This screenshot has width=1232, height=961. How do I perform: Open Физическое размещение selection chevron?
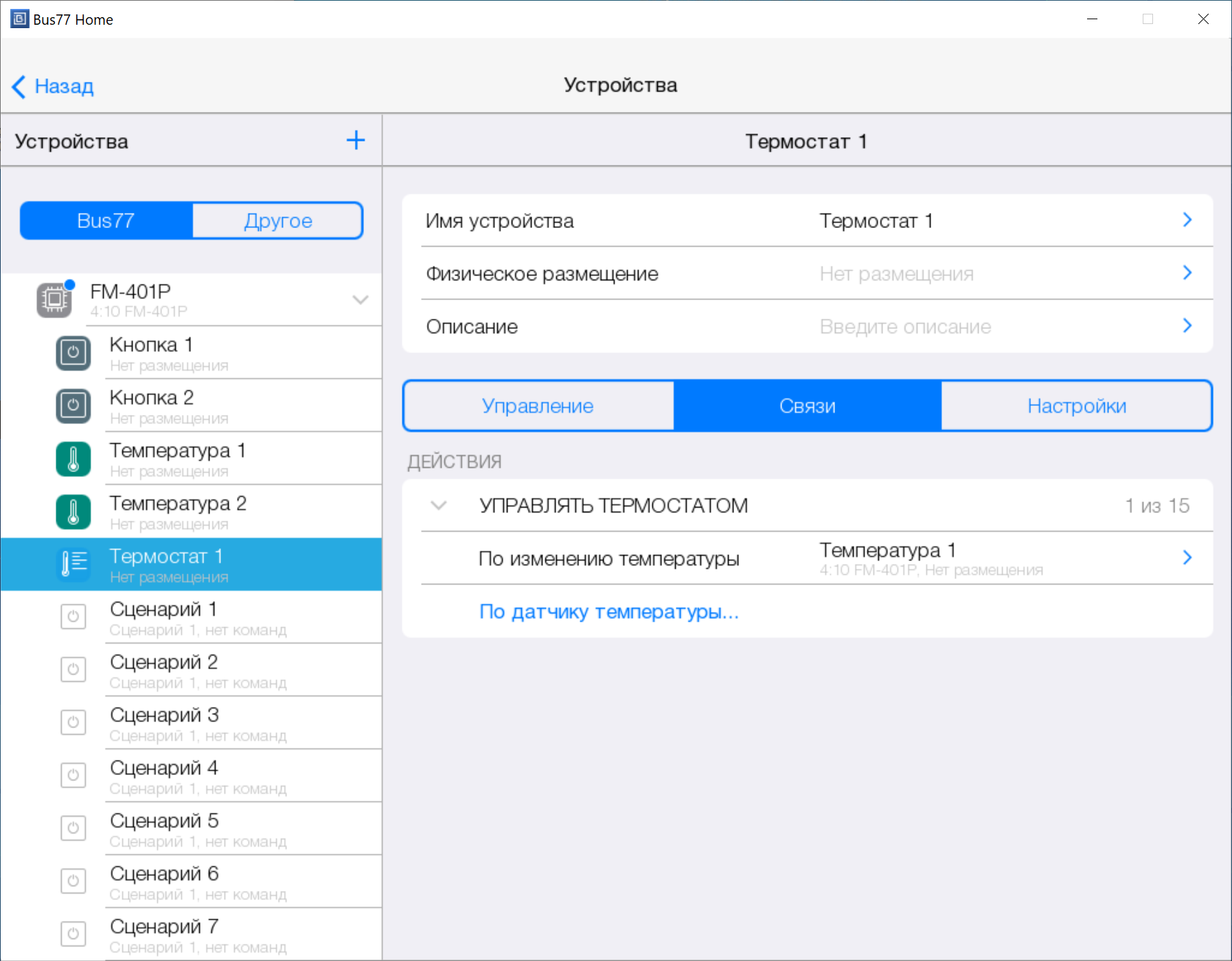point(1187,273)
